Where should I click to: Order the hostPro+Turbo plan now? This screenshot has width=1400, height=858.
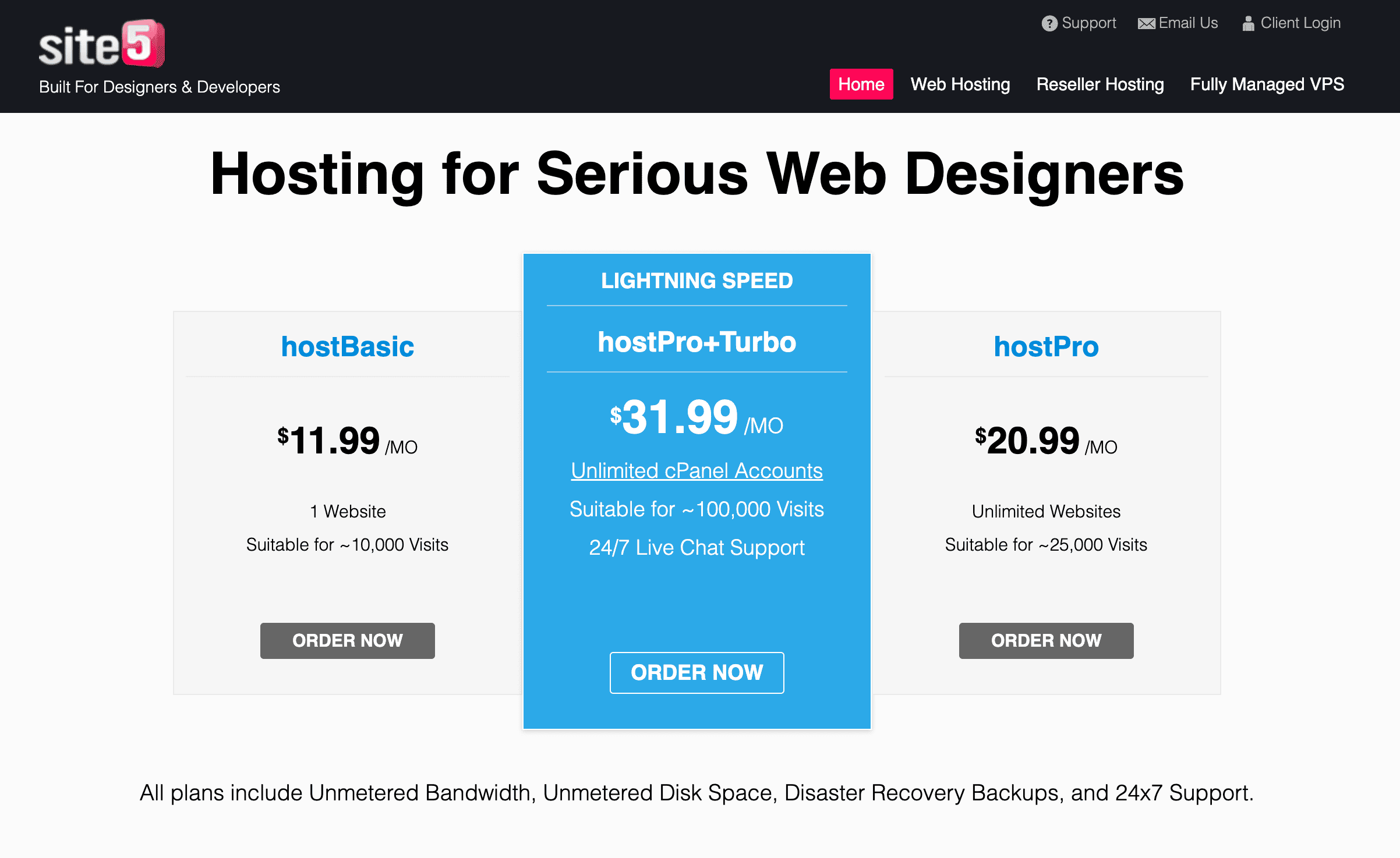tap(697, 672)
